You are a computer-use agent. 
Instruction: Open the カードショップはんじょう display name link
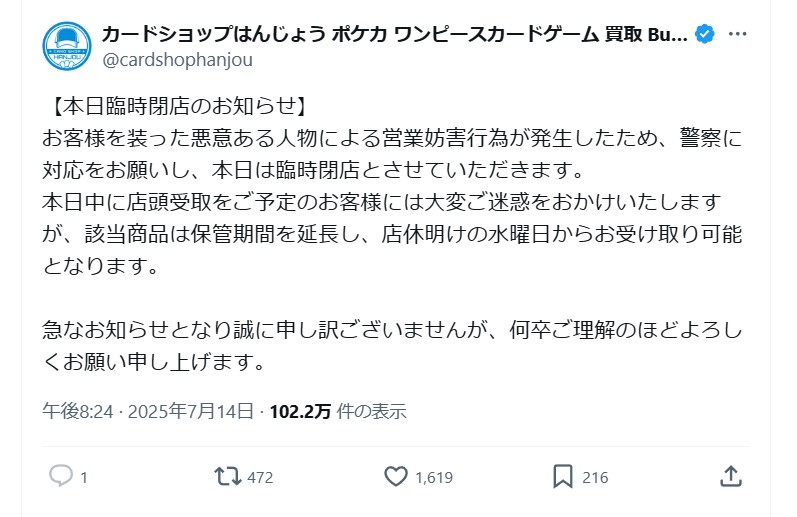click(x=394, y=35)
